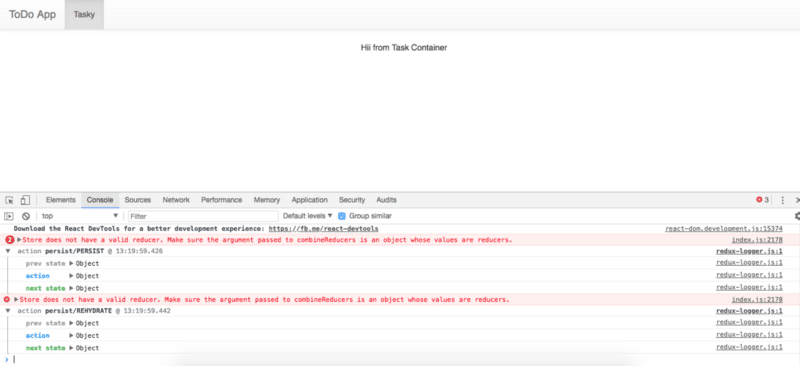800x366 pixels.
Task: Open the fb.me/react-devtools link
Action: (x=323, y=229)
